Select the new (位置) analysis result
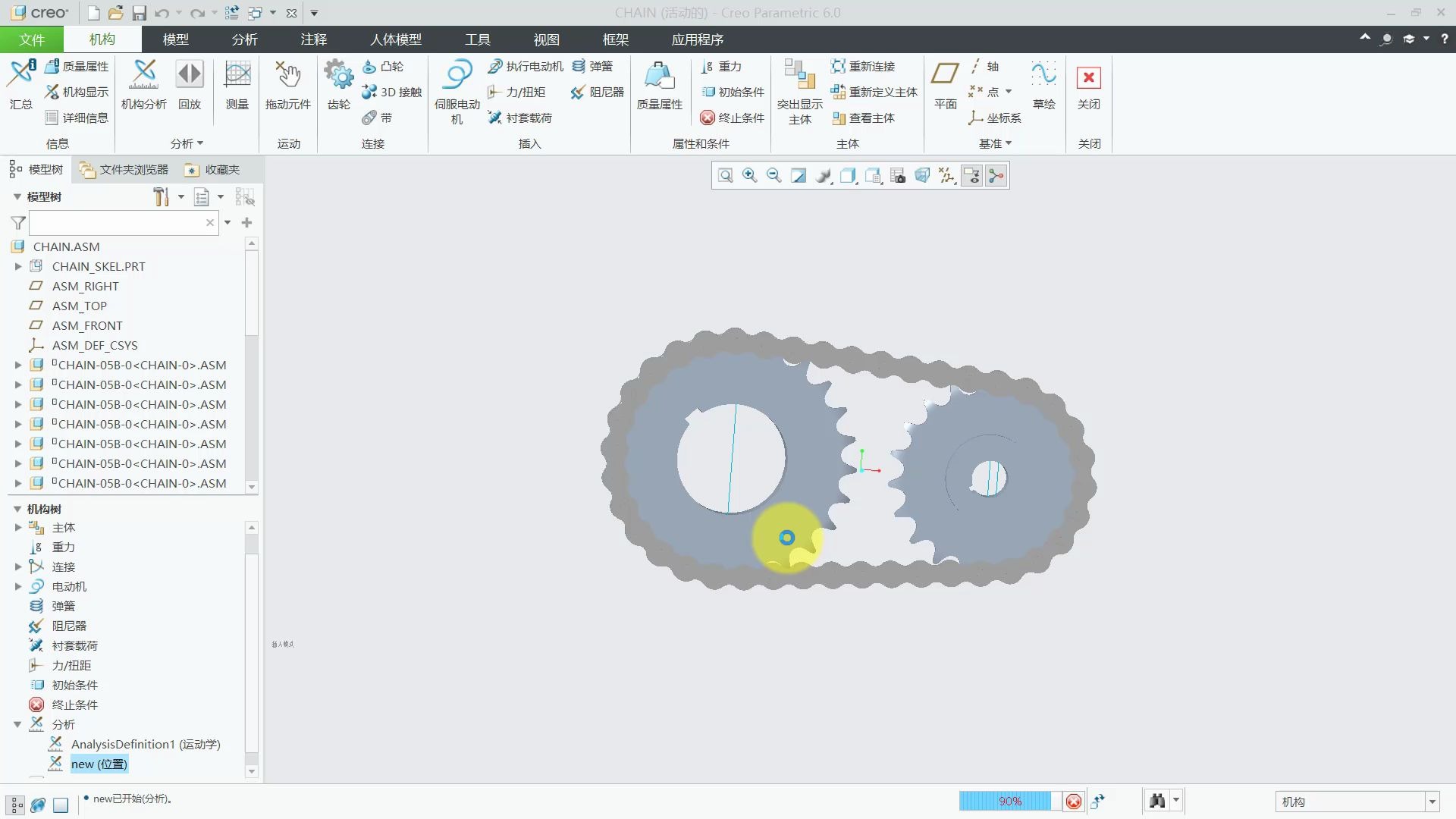This screenshot has height=819, width=1456. click(99, 763)
